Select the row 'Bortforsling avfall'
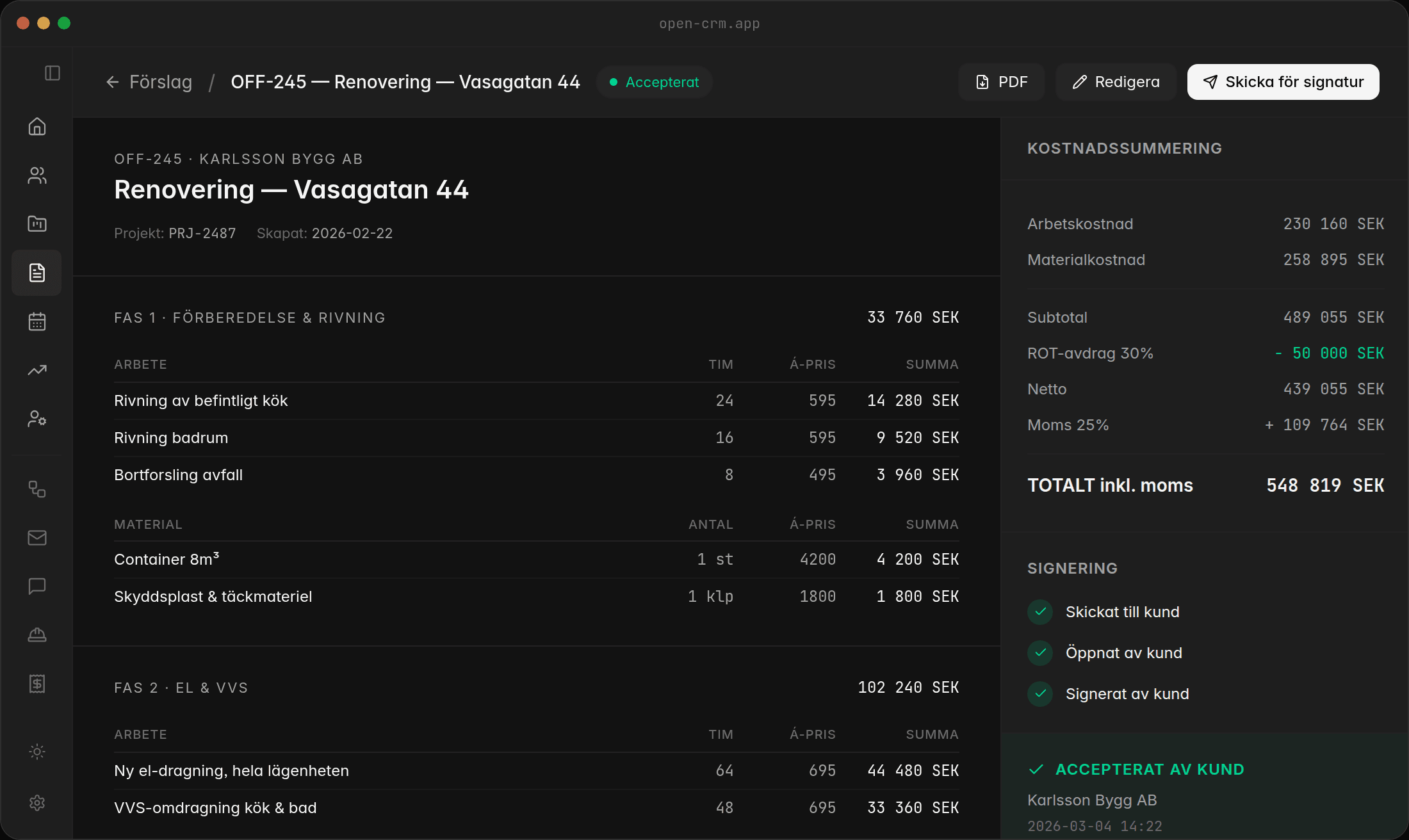Image resolution: width=1409 pixels, height=840 pixels. click(x=537, y=475)
